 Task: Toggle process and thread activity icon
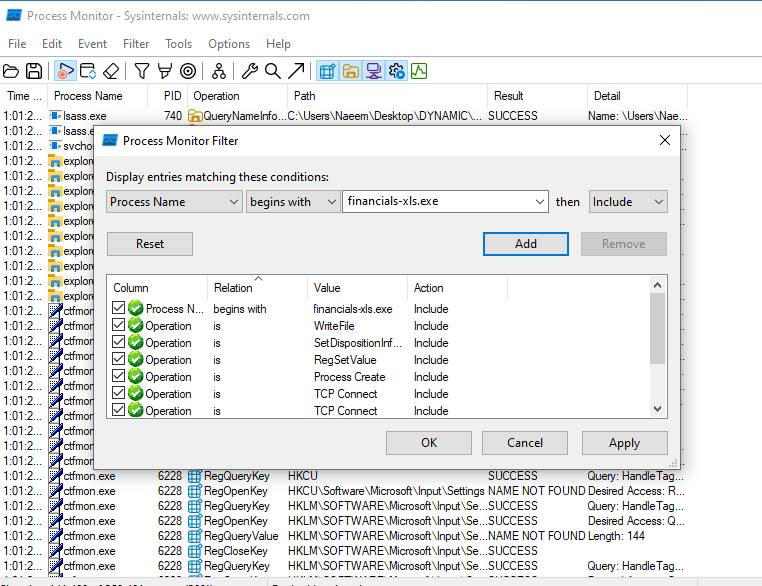click(397, 71)
